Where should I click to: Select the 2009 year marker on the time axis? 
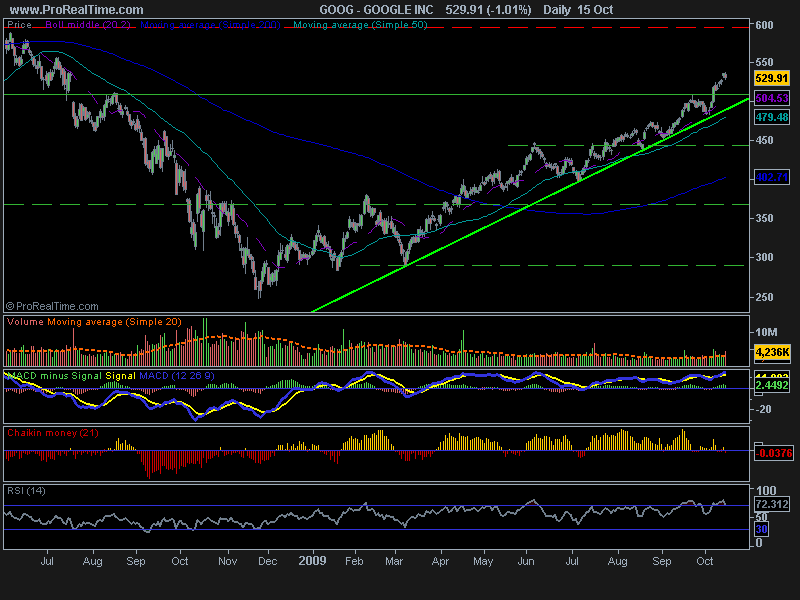pos(312,561)
